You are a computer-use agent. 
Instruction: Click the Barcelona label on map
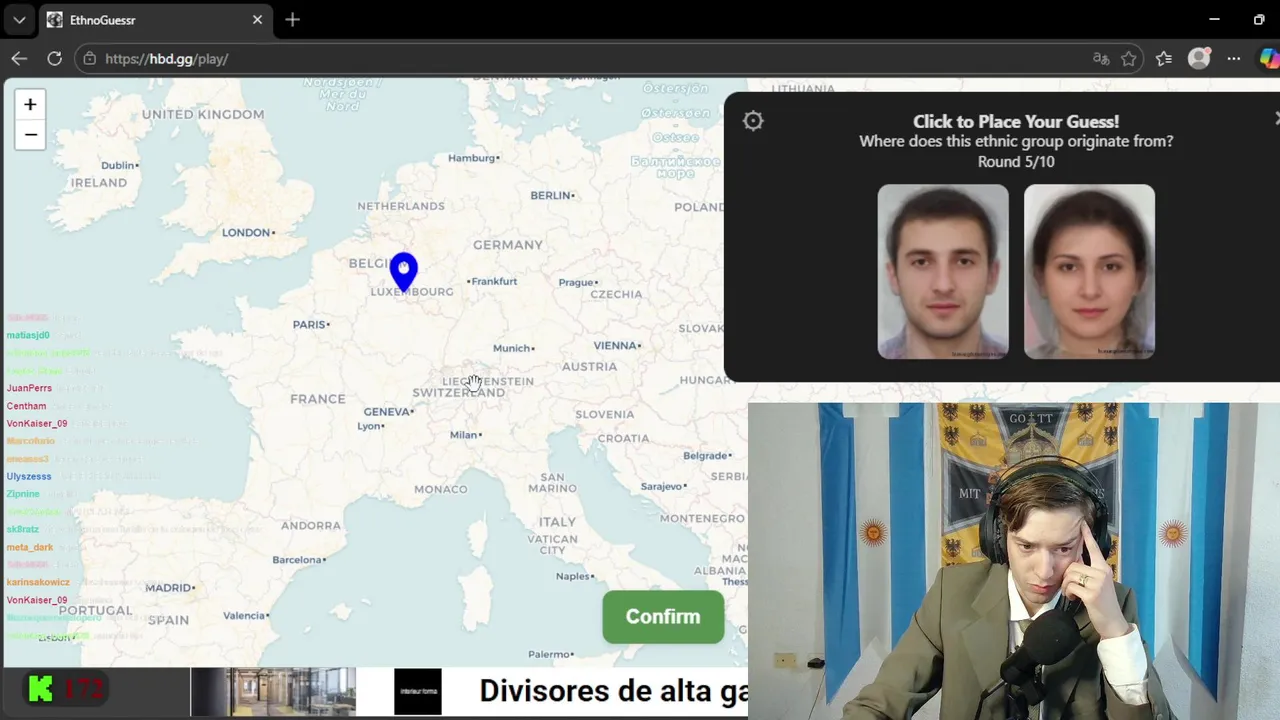pyautogui.click(x=297, y=559)
